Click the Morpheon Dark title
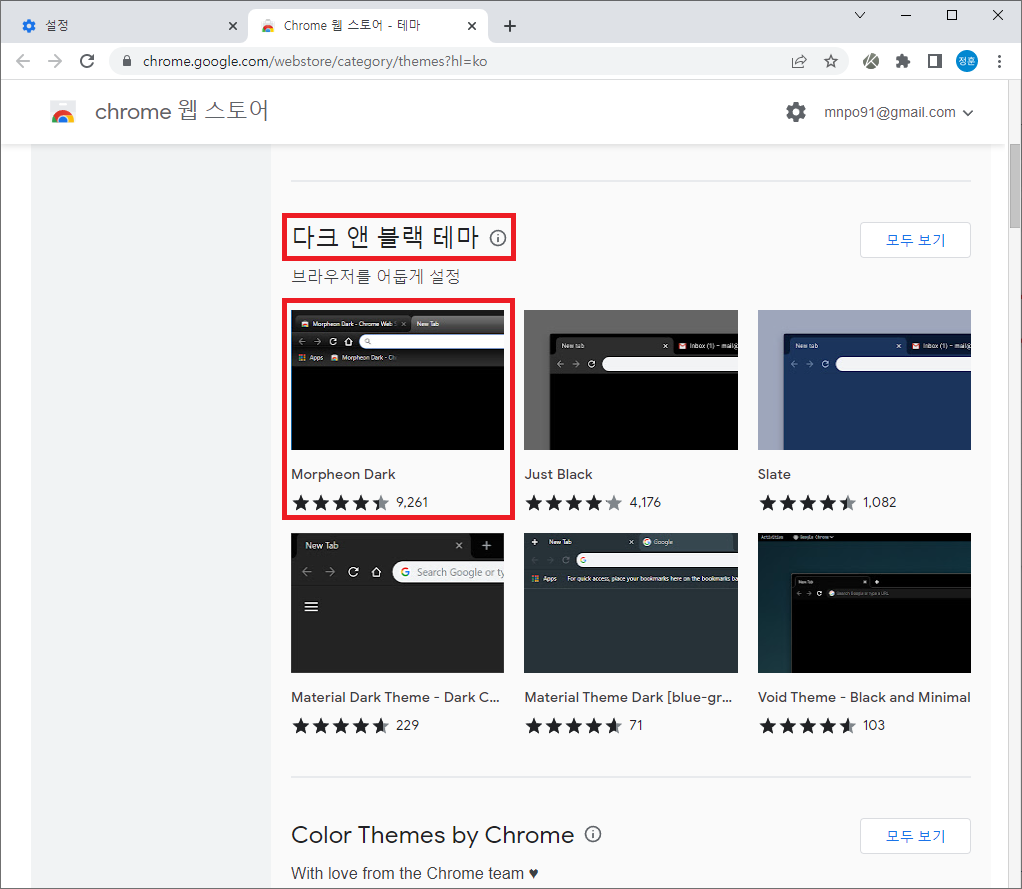 click(343, 474)
